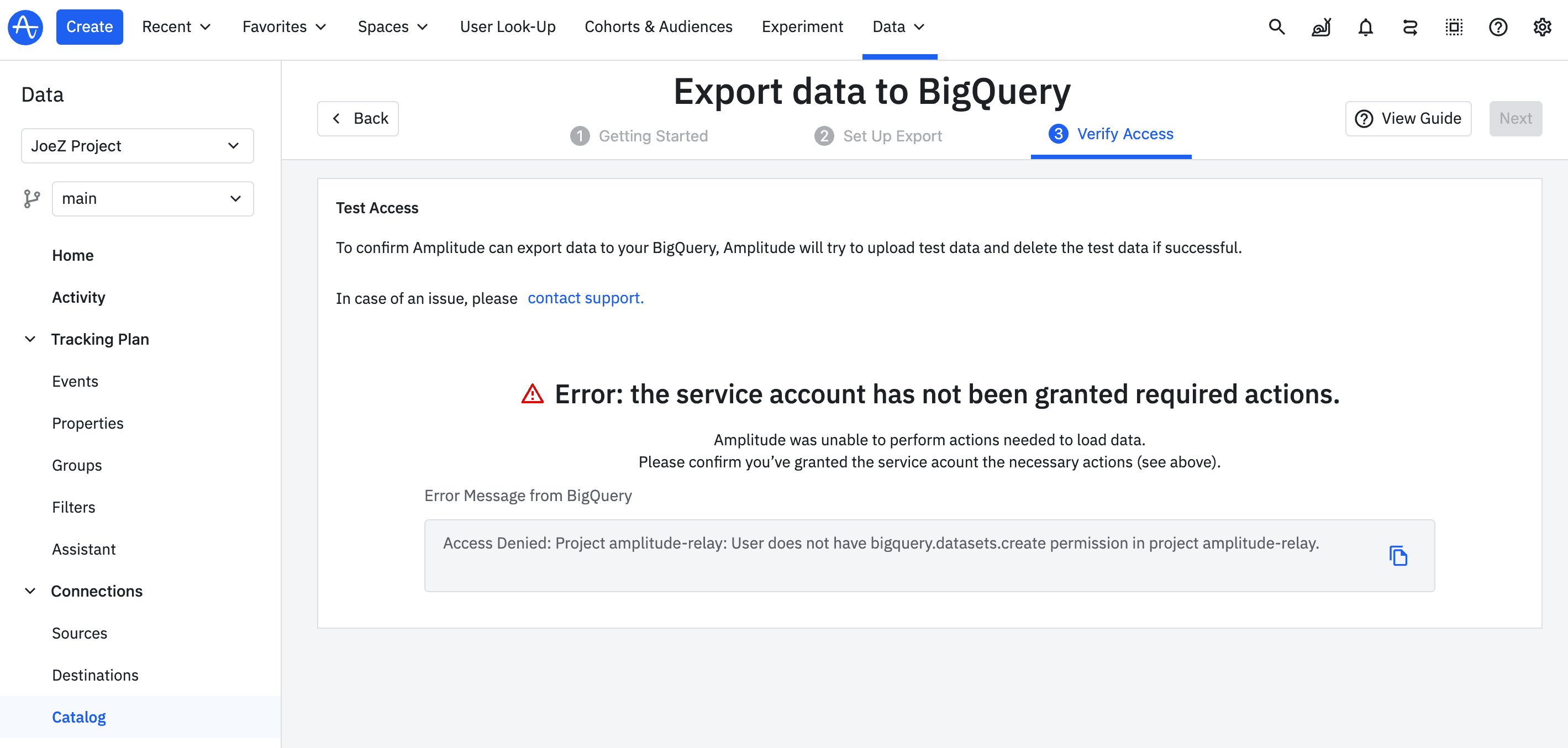
Task: Collapse the Tracking Plan section
Action: pos(30,339)
